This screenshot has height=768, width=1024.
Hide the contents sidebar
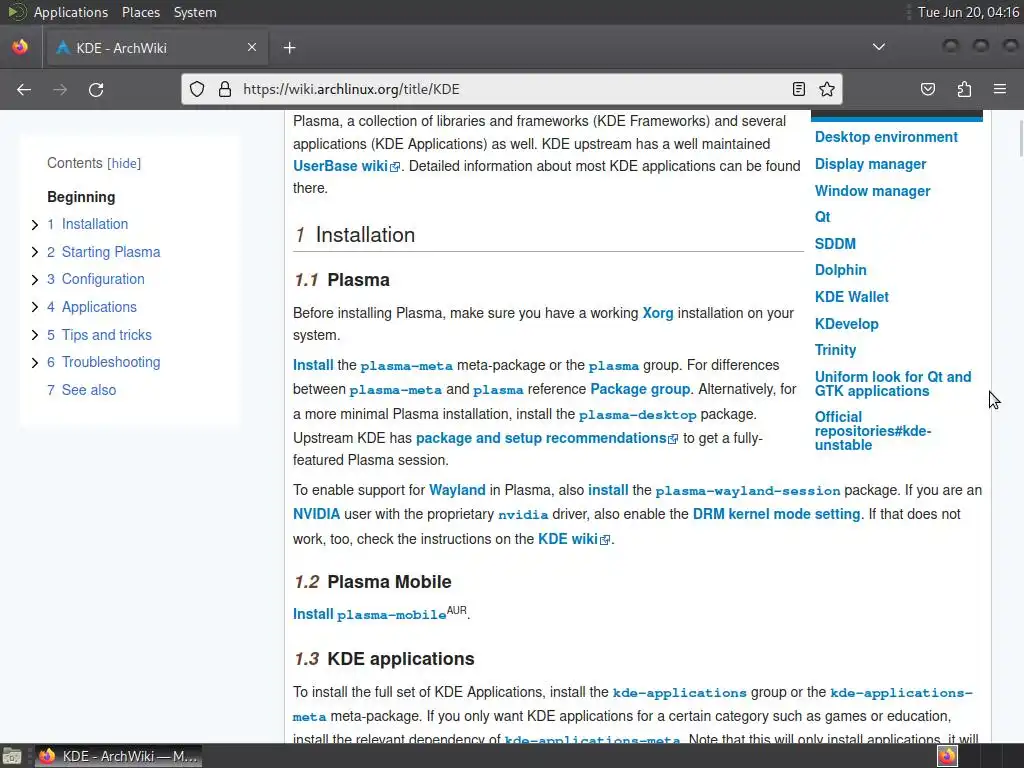124,163
